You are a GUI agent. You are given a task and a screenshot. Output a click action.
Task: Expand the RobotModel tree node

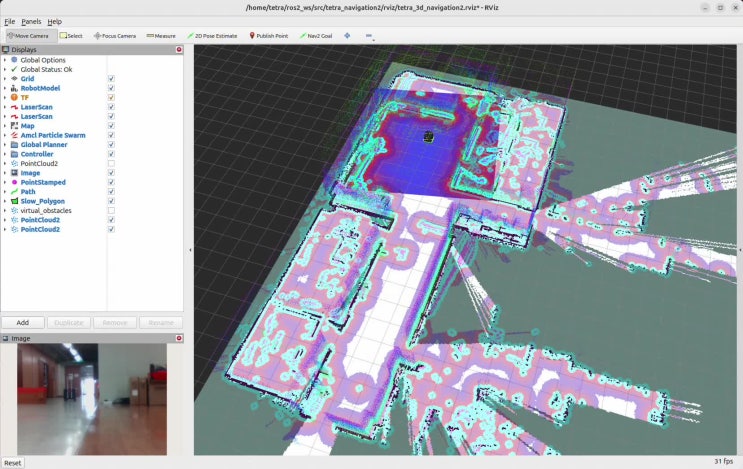click(5, 88)
